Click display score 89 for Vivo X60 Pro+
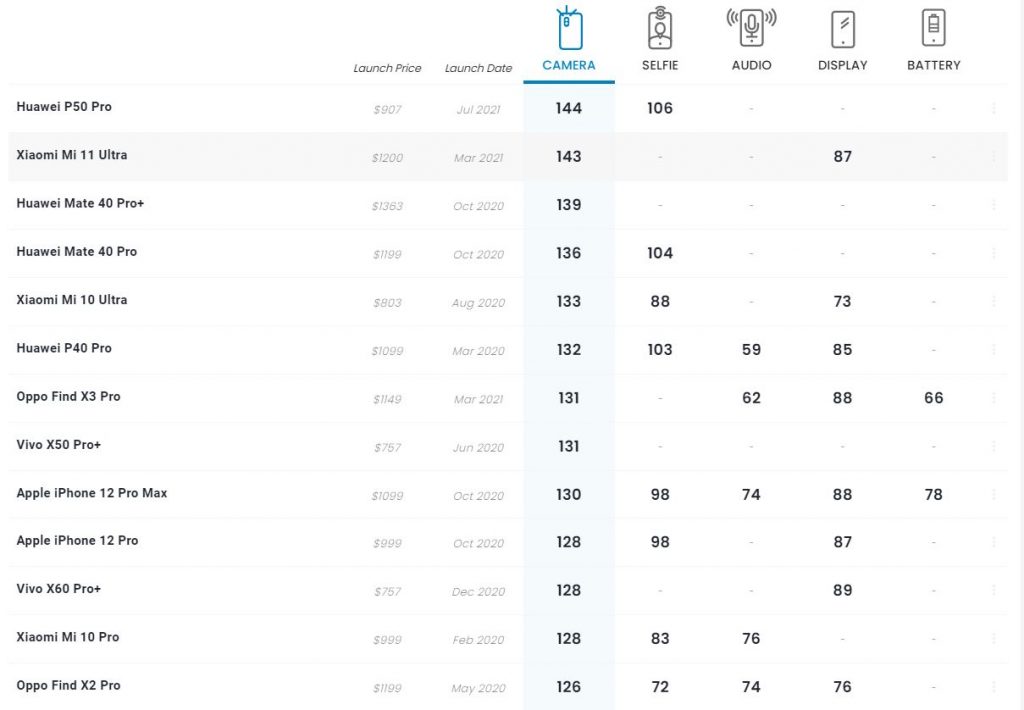1024x710 pixels. 842,590
